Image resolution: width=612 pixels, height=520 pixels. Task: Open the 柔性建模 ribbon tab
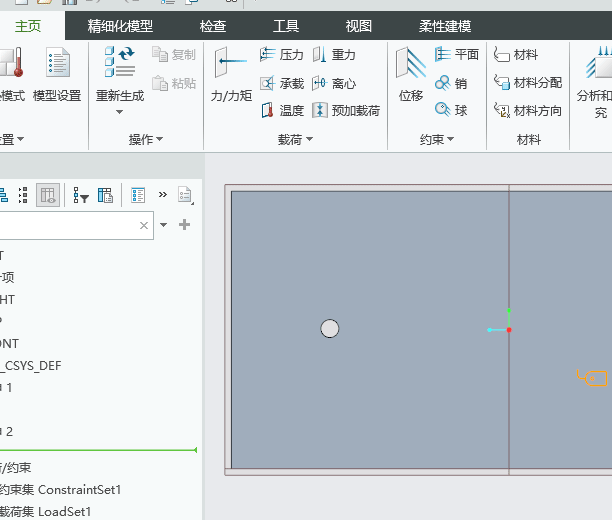(445, 26)
